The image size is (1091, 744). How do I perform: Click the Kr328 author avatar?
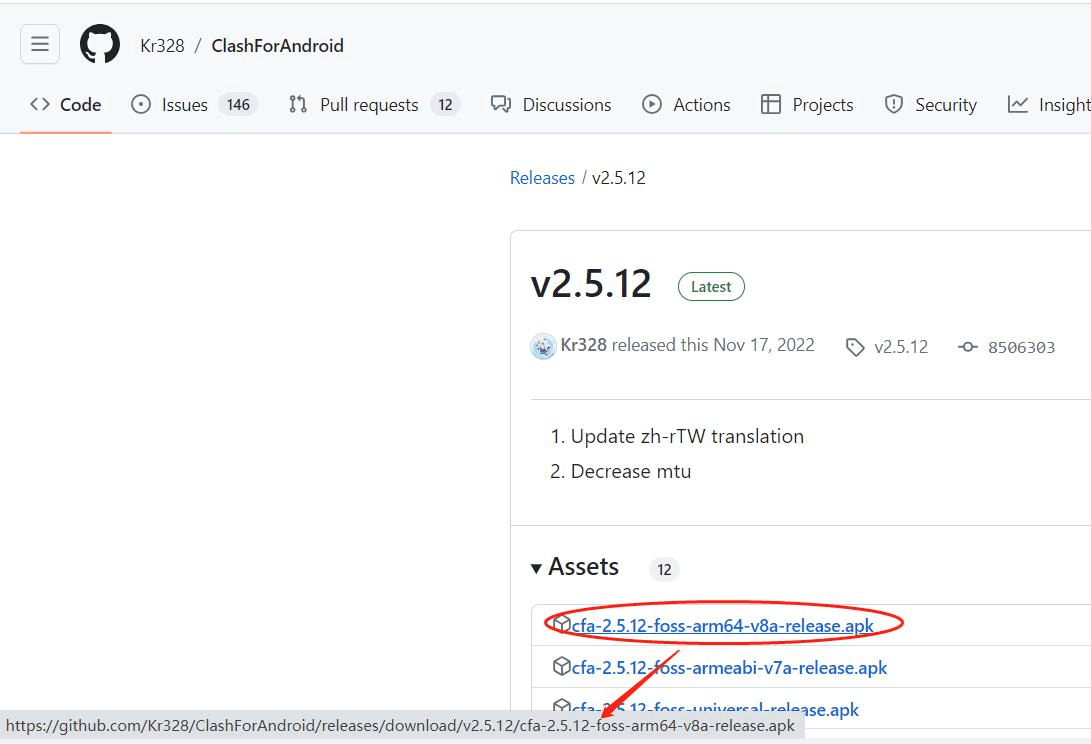coord(543,346)
